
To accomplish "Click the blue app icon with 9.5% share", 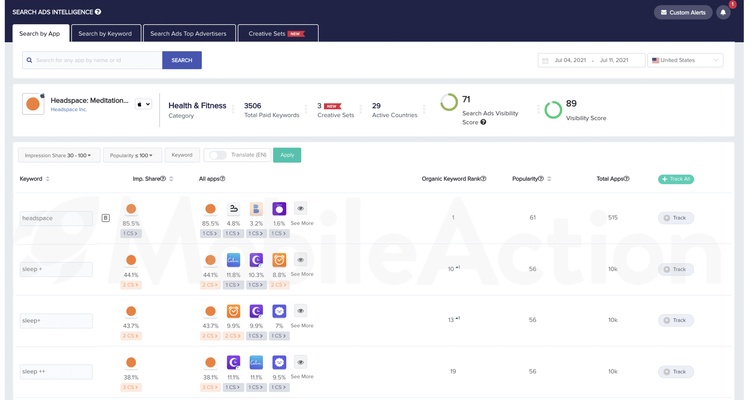I will click(279, 362).
